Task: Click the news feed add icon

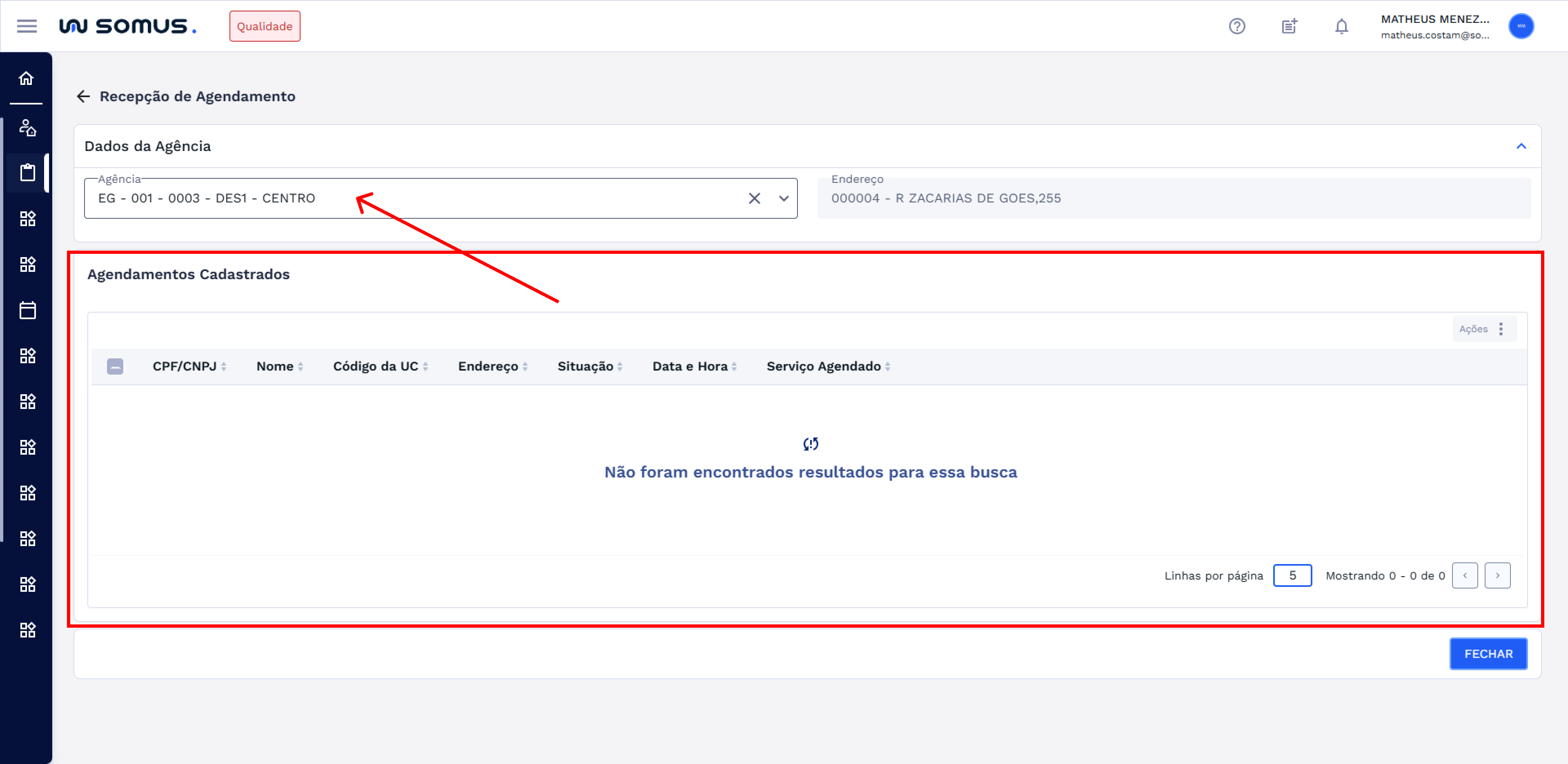Action: [x=1289, y=26]
